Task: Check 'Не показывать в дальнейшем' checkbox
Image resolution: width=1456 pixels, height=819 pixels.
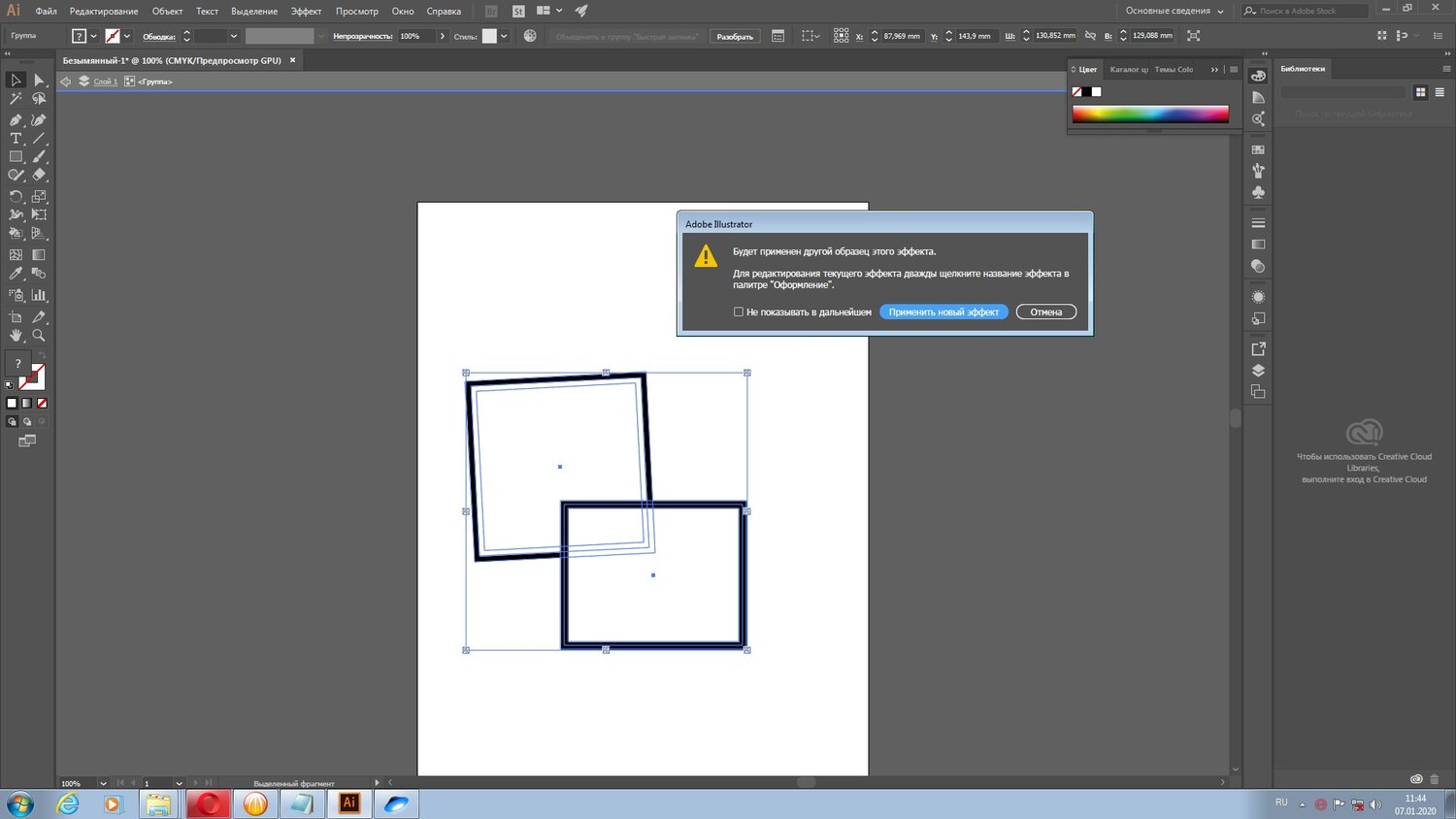Action: click(x=739, y=312)
